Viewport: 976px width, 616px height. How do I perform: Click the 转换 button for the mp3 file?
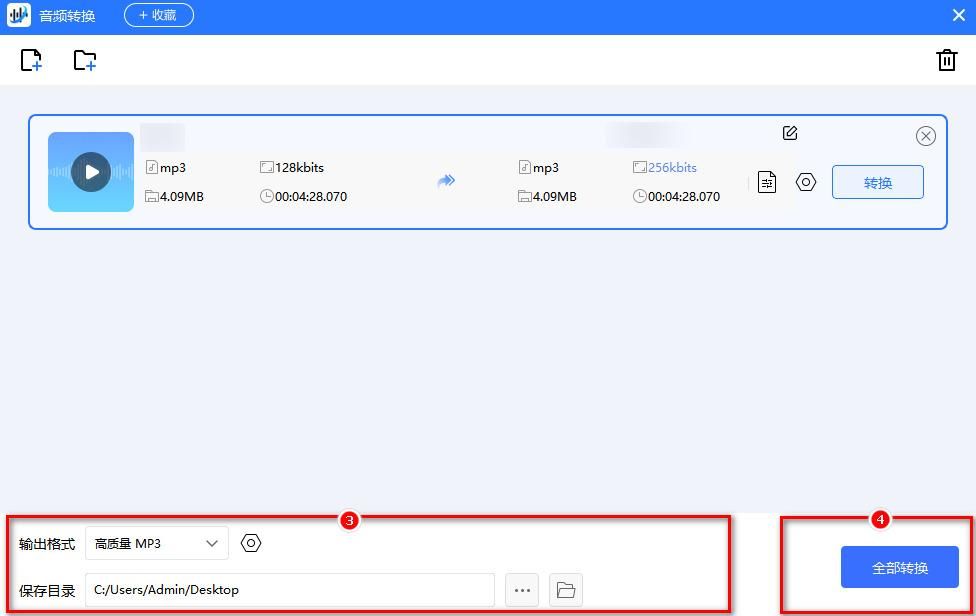point(878,182)
